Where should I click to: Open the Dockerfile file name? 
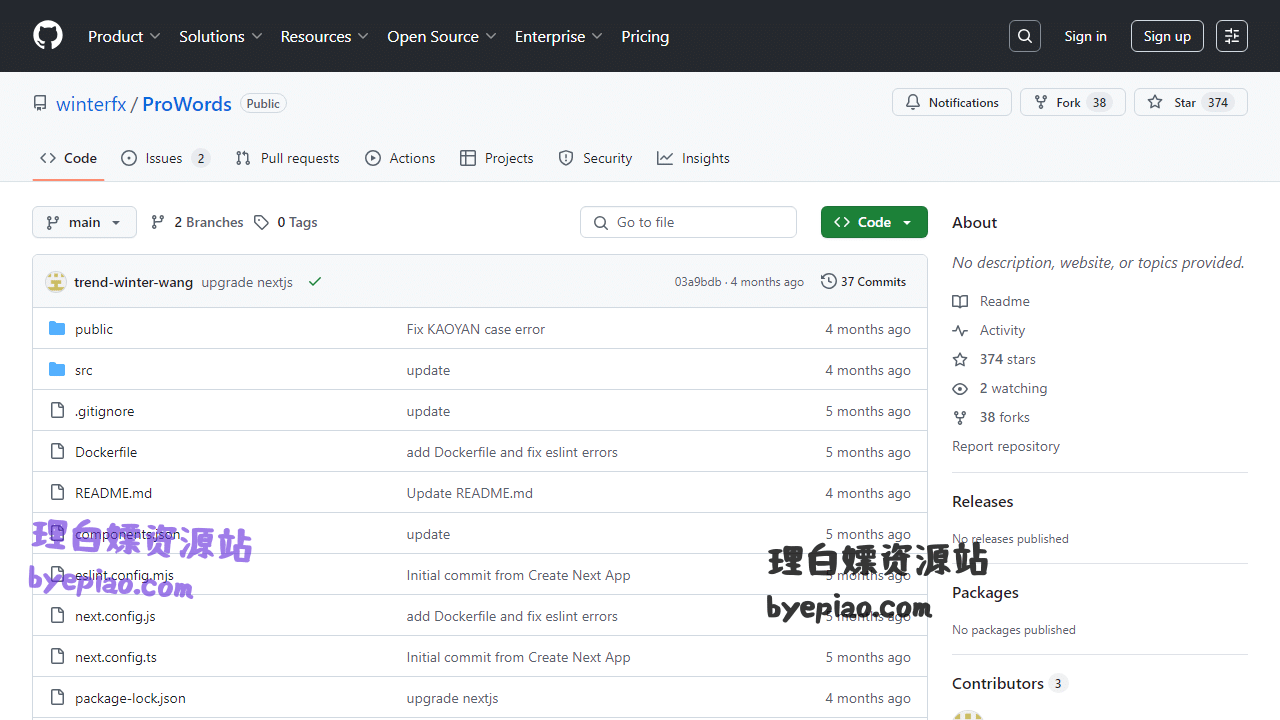[x=106, y=452]
